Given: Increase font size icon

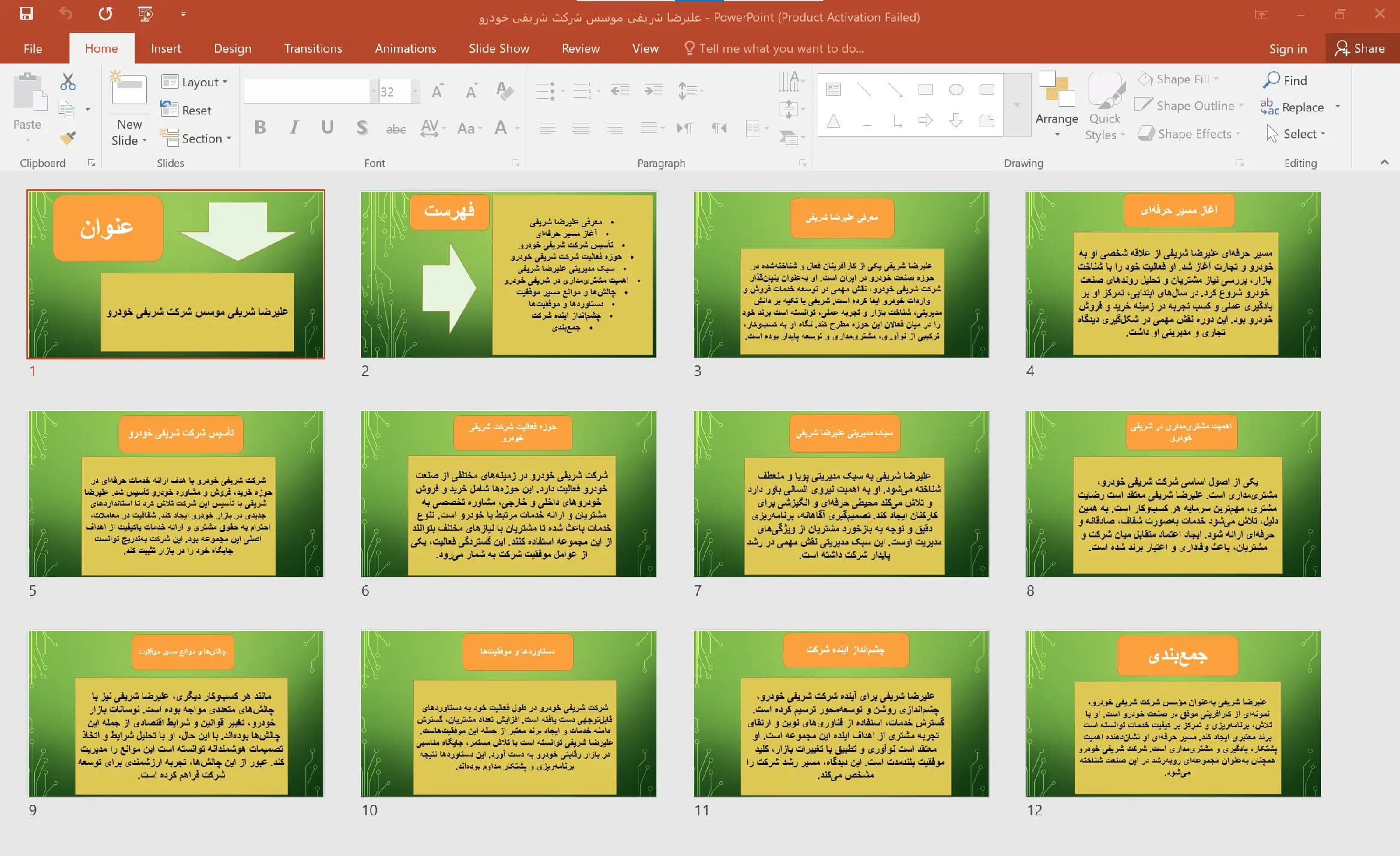Looking at the screenshot, I should [438, 91].
